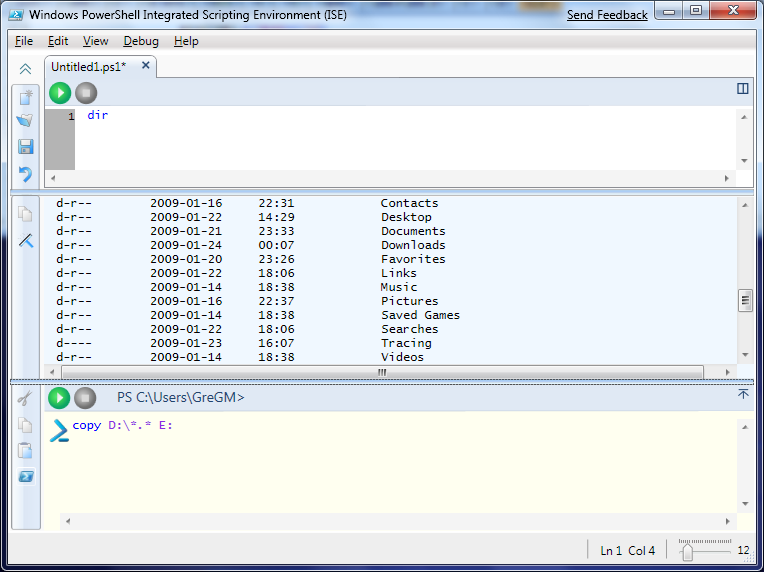Open the File menu
764x572 pixels.
click(x=24, y=41)
